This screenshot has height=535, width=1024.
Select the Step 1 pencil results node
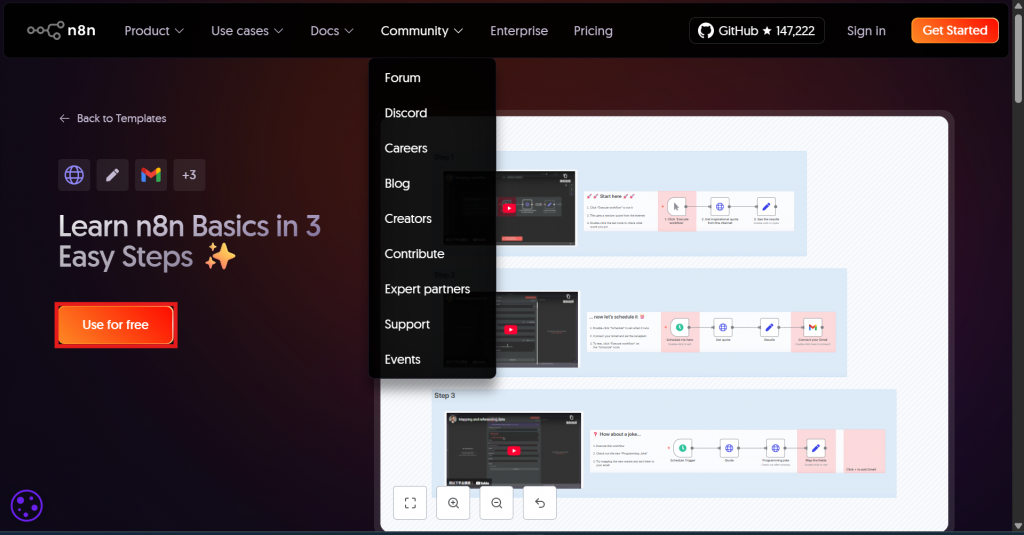[x=766, y=206]
